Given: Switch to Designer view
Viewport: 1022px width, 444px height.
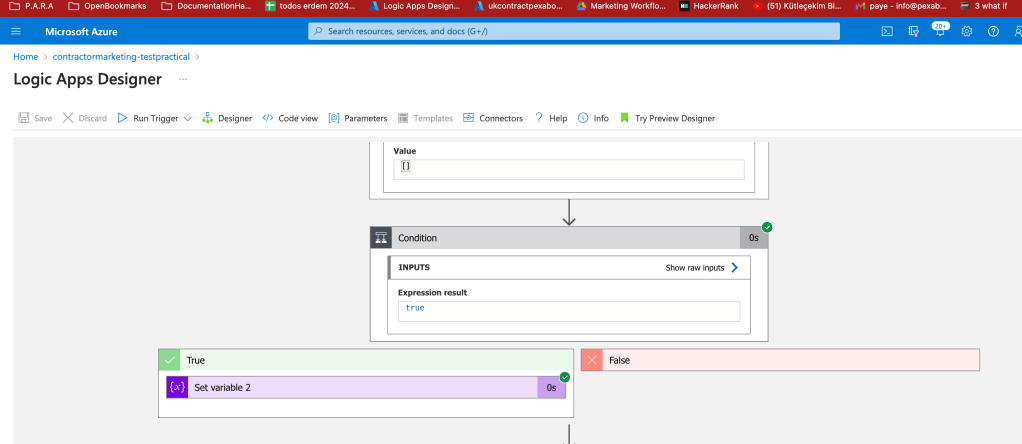Looking at the screenshot, I should point(227,118).
